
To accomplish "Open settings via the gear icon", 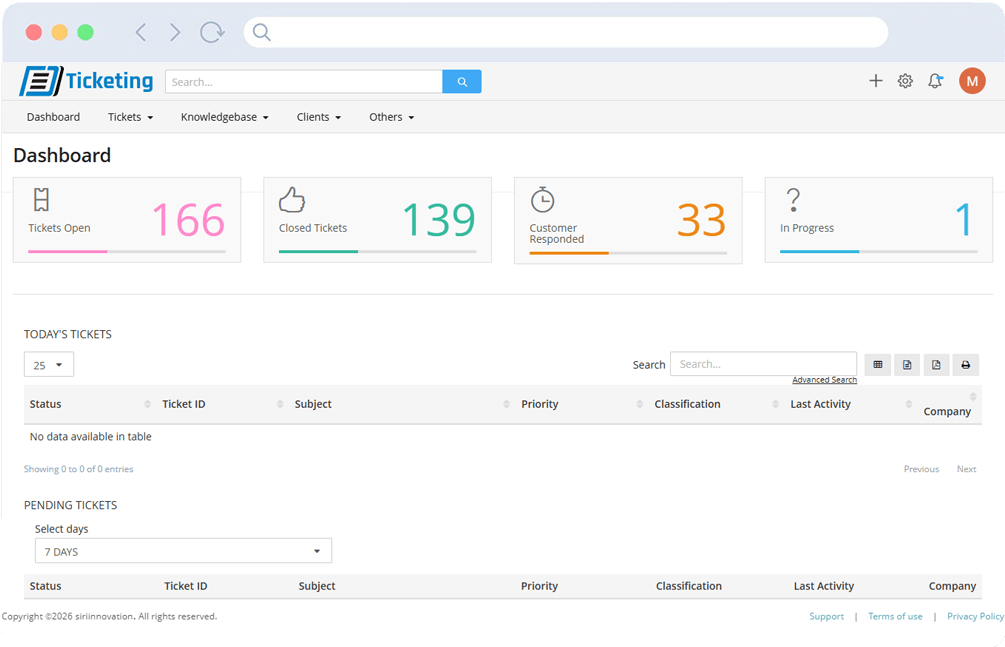I will pyautogui.click(x=905, y=81).
